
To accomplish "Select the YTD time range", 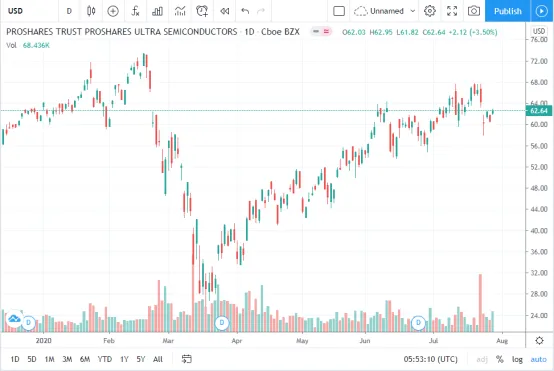I will [105, 359].
